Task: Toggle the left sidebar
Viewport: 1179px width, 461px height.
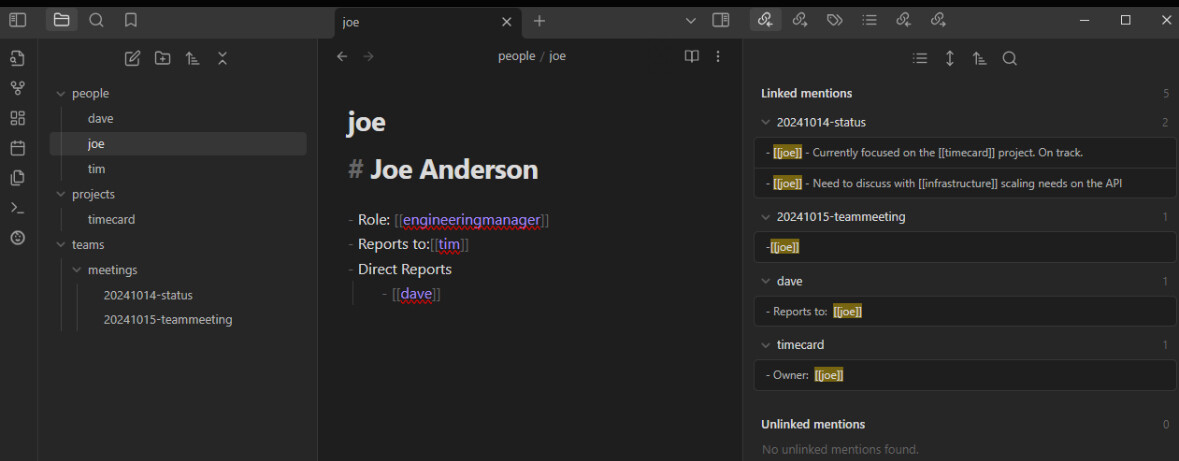Action: (17, 20)
